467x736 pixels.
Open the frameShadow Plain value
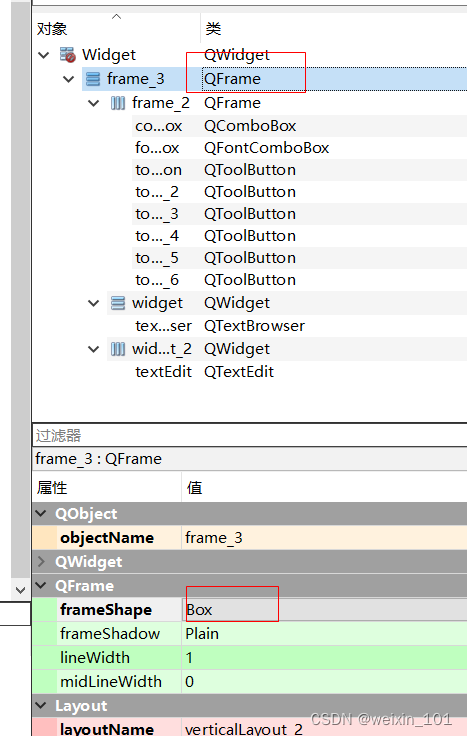coord(324,634)
